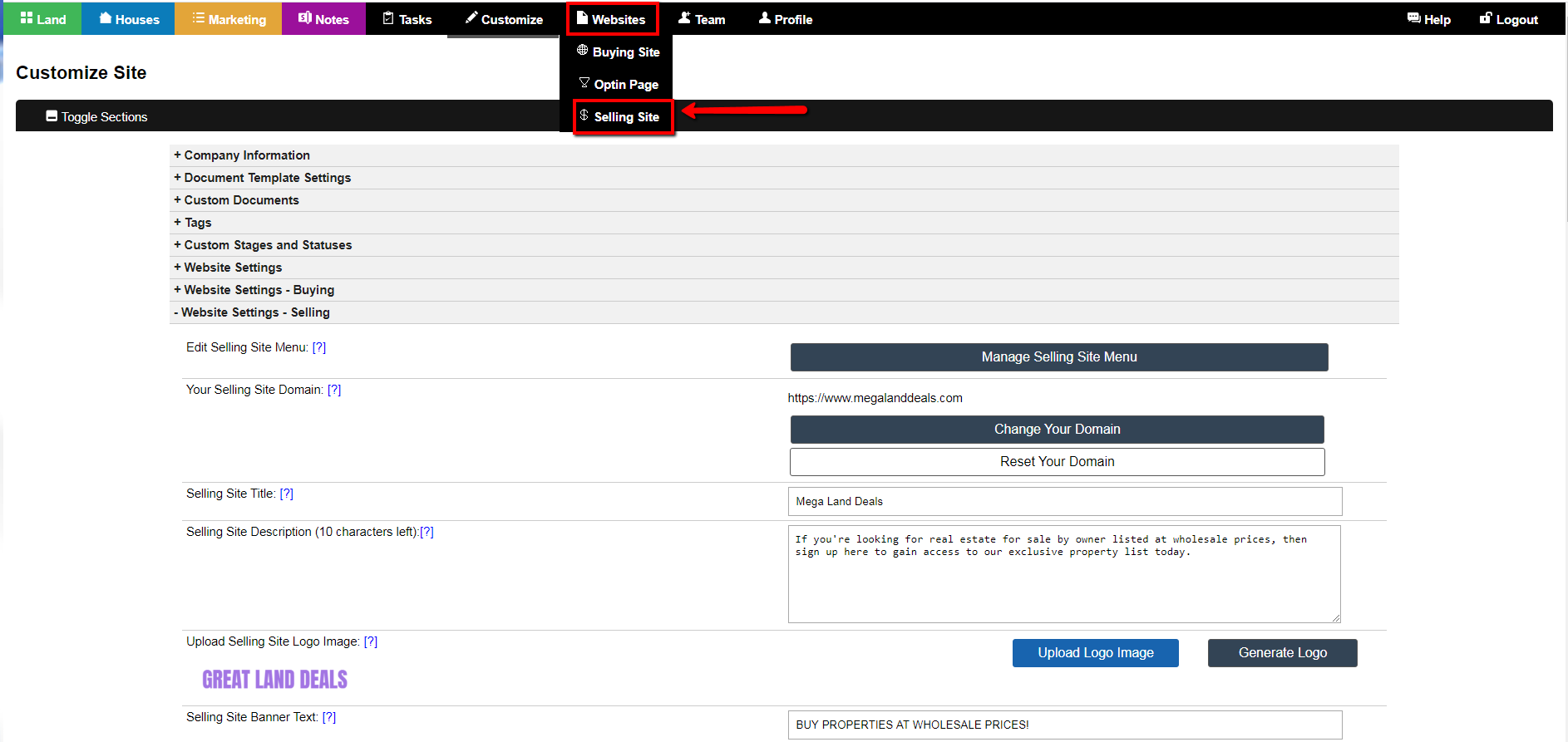Click the Logout lock icon
The width and height of the screenshot is (1568, 742).
(1486, 17)
